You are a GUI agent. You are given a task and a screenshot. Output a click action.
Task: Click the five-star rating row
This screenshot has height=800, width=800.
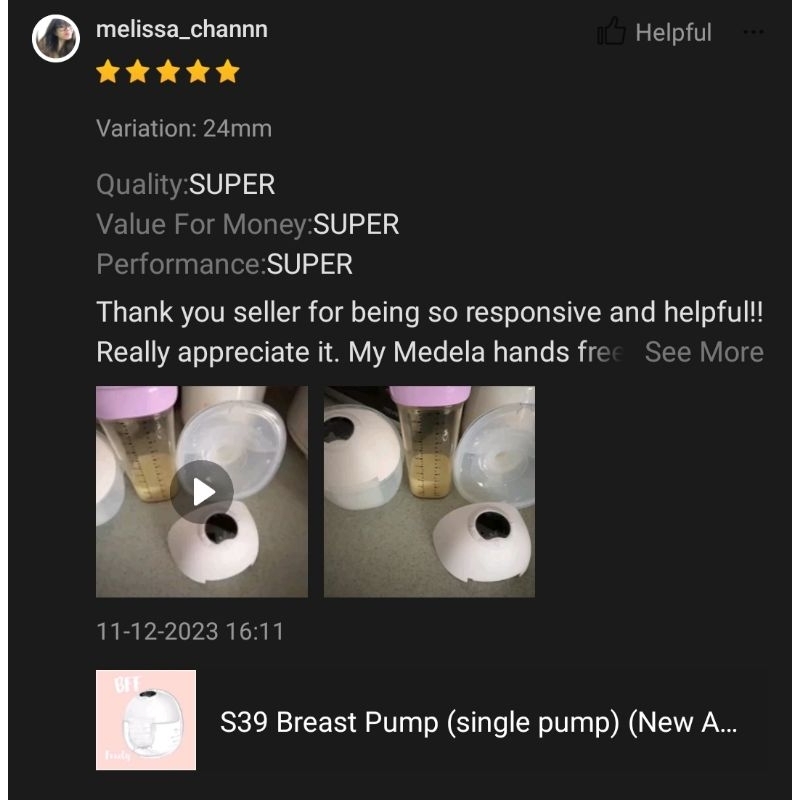coord(168,71)
